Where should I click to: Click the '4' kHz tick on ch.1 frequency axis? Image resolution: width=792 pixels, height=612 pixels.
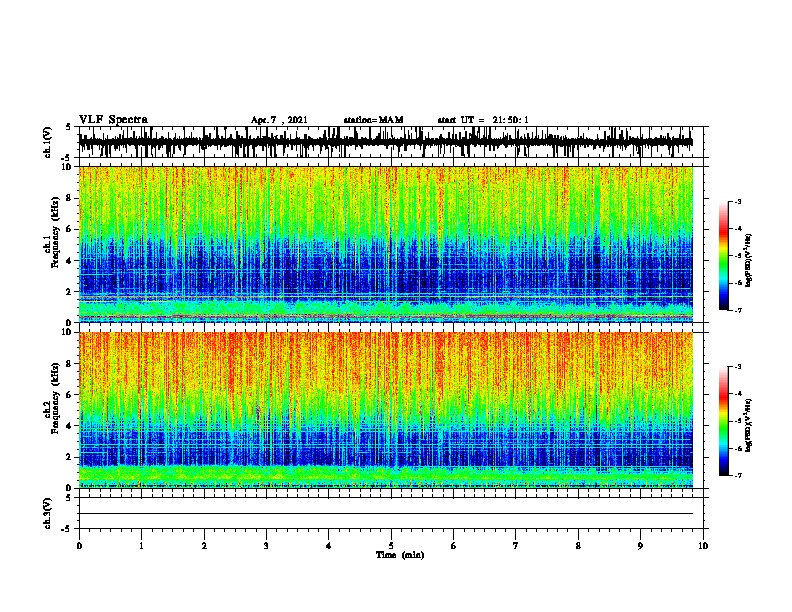tap(70, 261)
